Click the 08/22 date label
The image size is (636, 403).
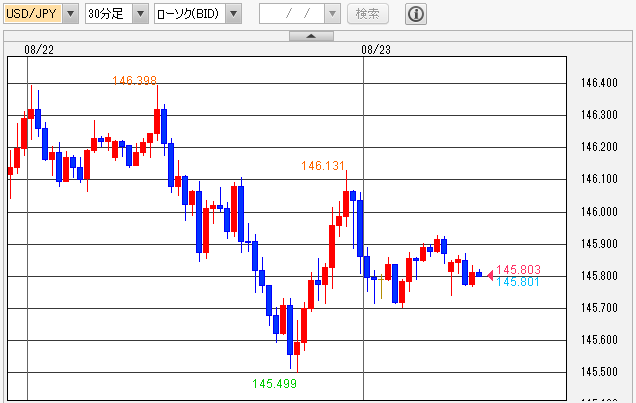39,49
